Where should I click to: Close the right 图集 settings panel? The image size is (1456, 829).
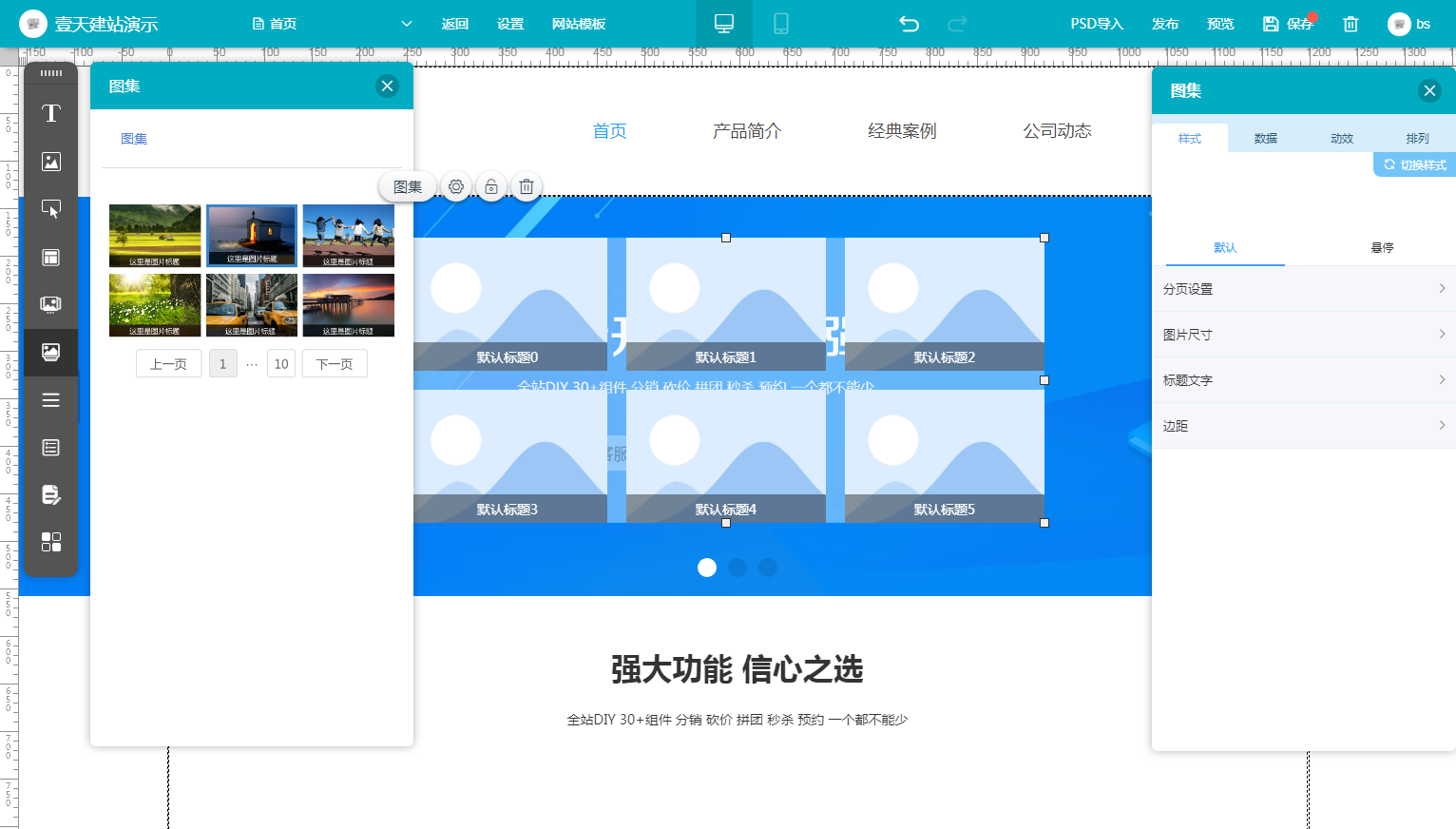tap(1429, 90)
